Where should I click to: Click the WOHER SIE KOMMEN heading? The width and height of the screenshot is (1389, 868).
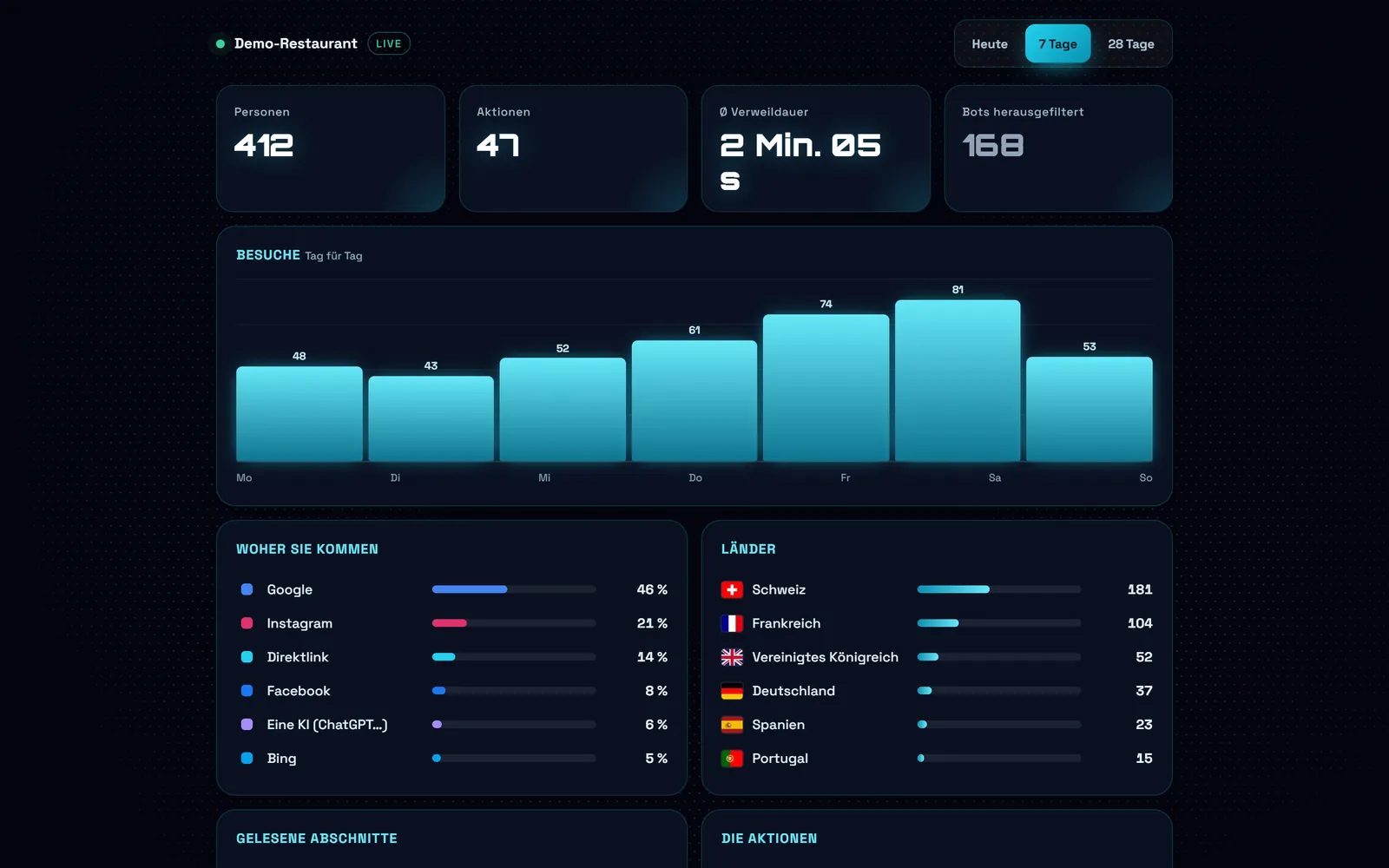(307, 549)
